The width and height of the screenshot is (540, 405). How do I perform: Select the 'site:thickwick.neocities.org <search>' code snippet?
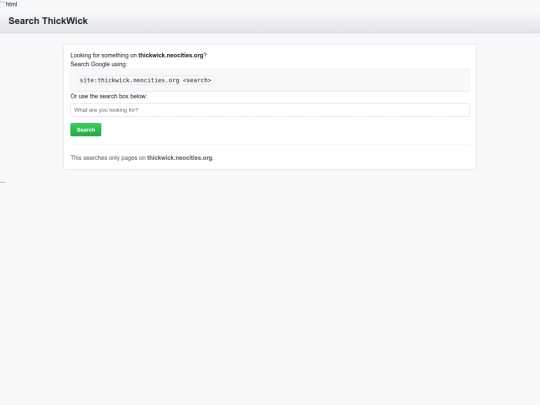[145, 80]
